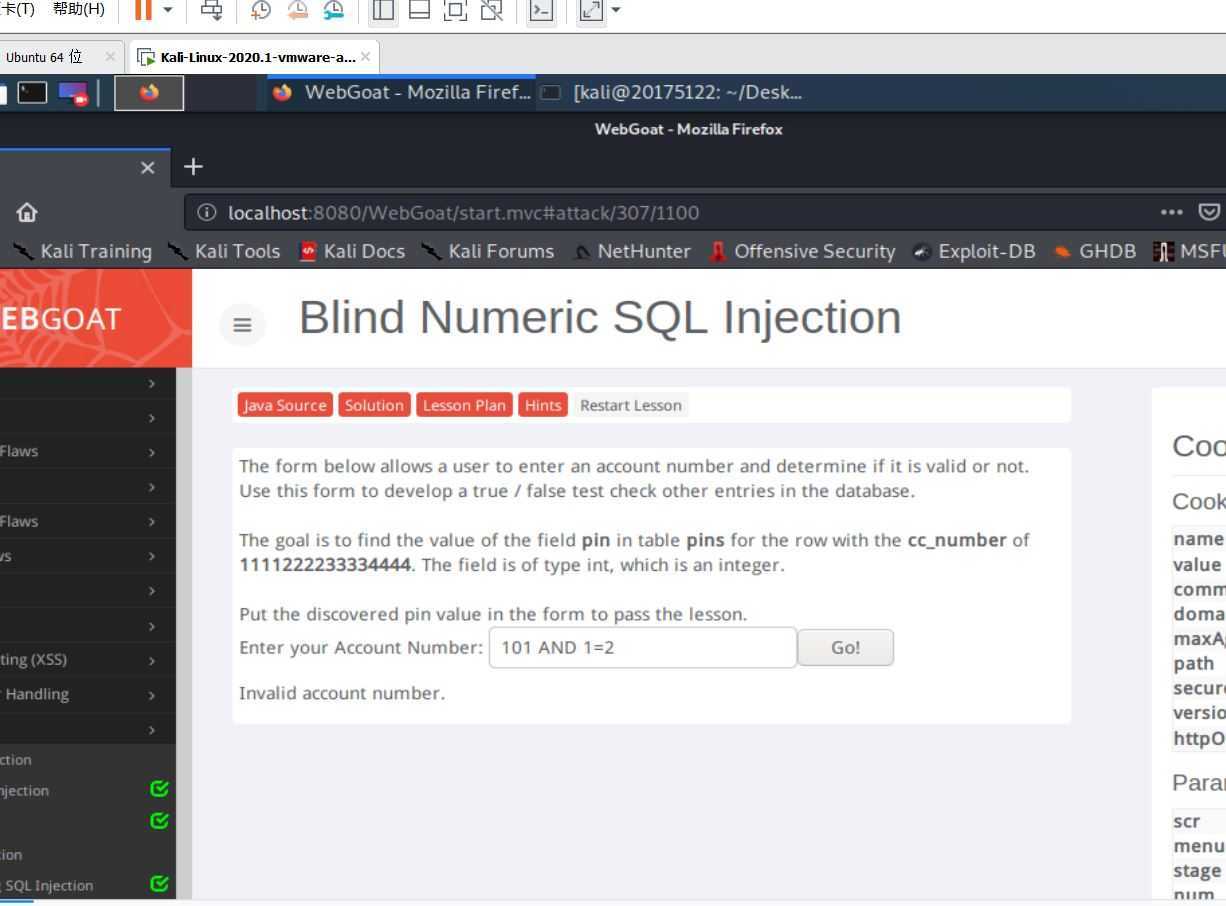
Task: Revert to previous snapshot icon
Action: pos(297,10)
